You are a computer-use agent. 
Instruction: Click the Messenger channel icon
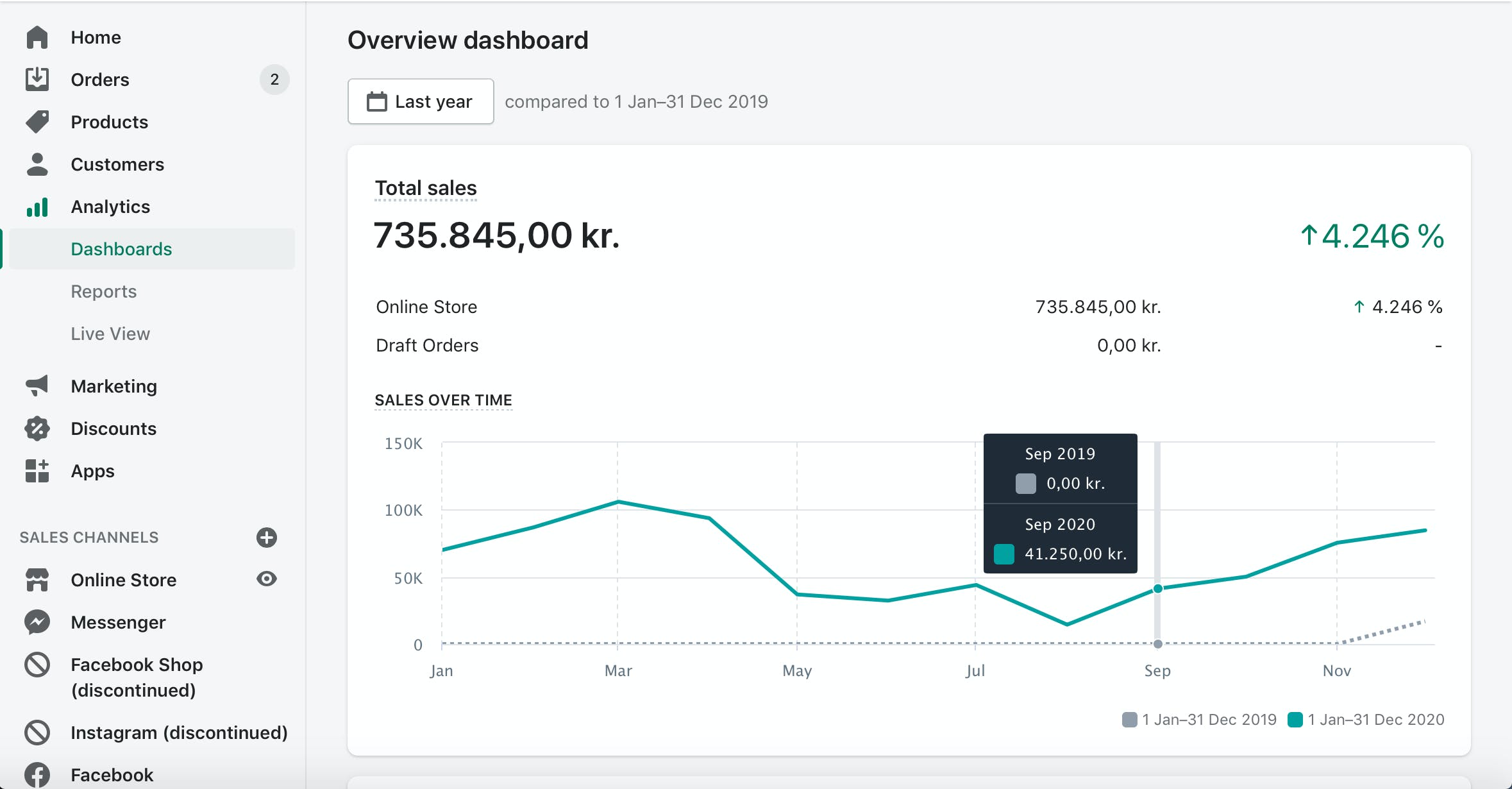coord(37,622)
